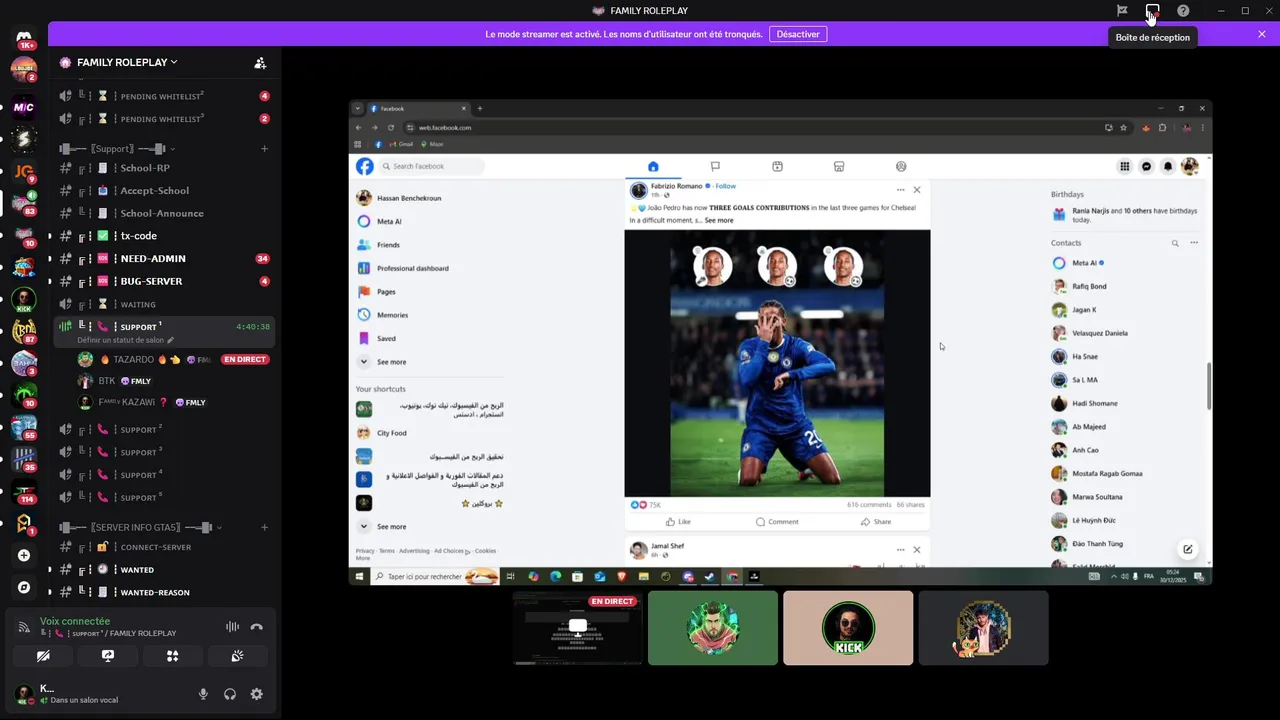Open the voice connection signal icon
The height and width of the screenshot is (720, 1280).
tap(24, 627)
